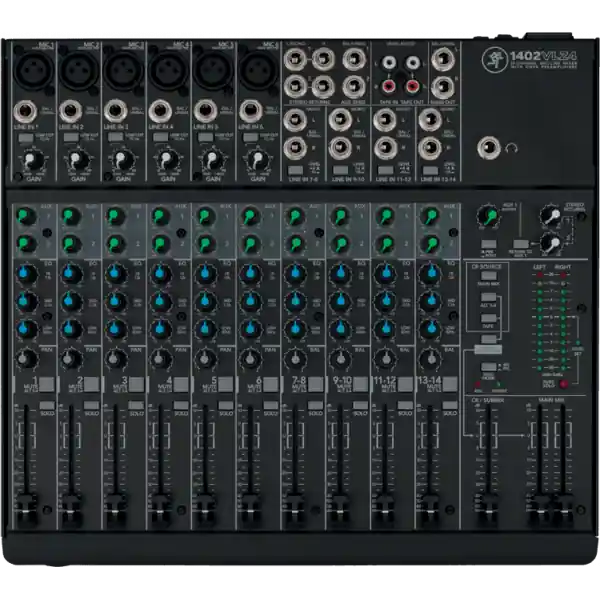Screen dimensions: 600x600
Task: Select TAPE as control room source
Action: pos(489,318)
